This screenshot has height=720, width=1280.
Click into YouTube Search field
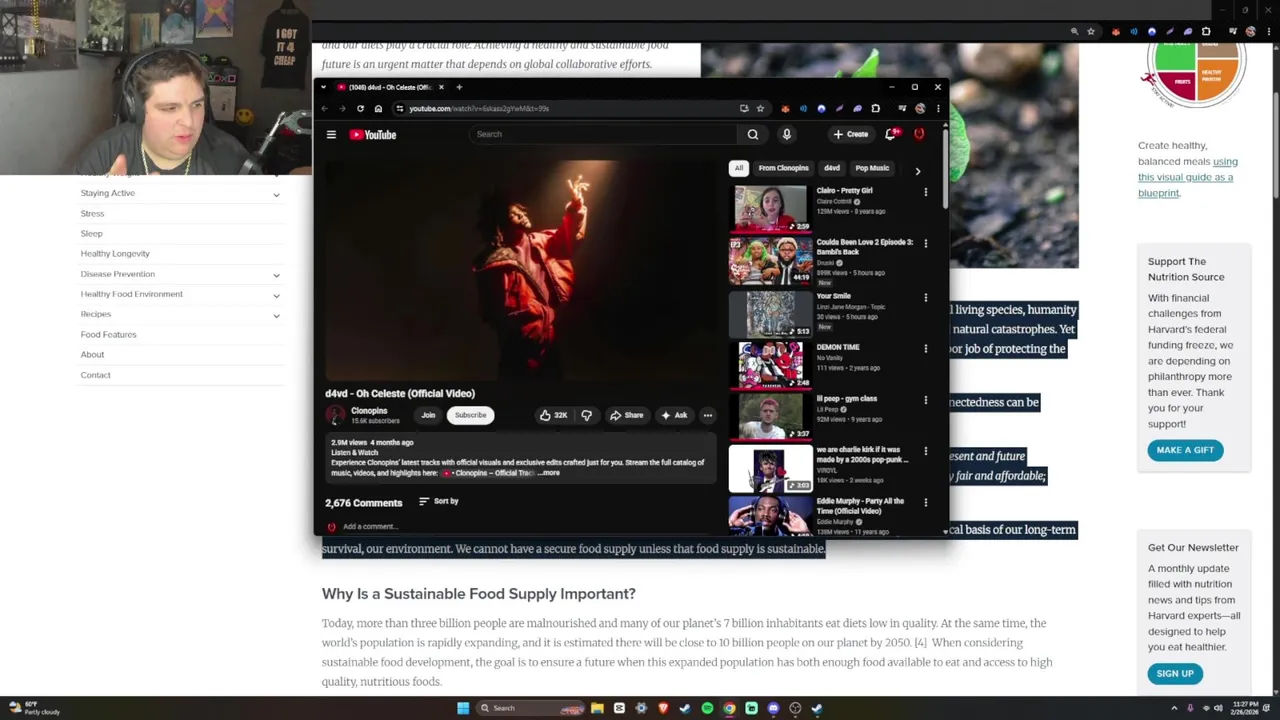pyautogui.click(x=605, y=134)
